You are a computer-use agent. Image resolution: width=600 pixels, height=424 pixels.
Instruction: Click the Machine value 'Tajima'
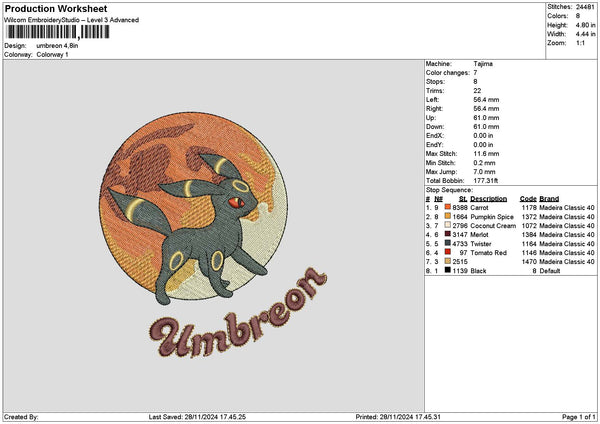(x=483, y=64)
